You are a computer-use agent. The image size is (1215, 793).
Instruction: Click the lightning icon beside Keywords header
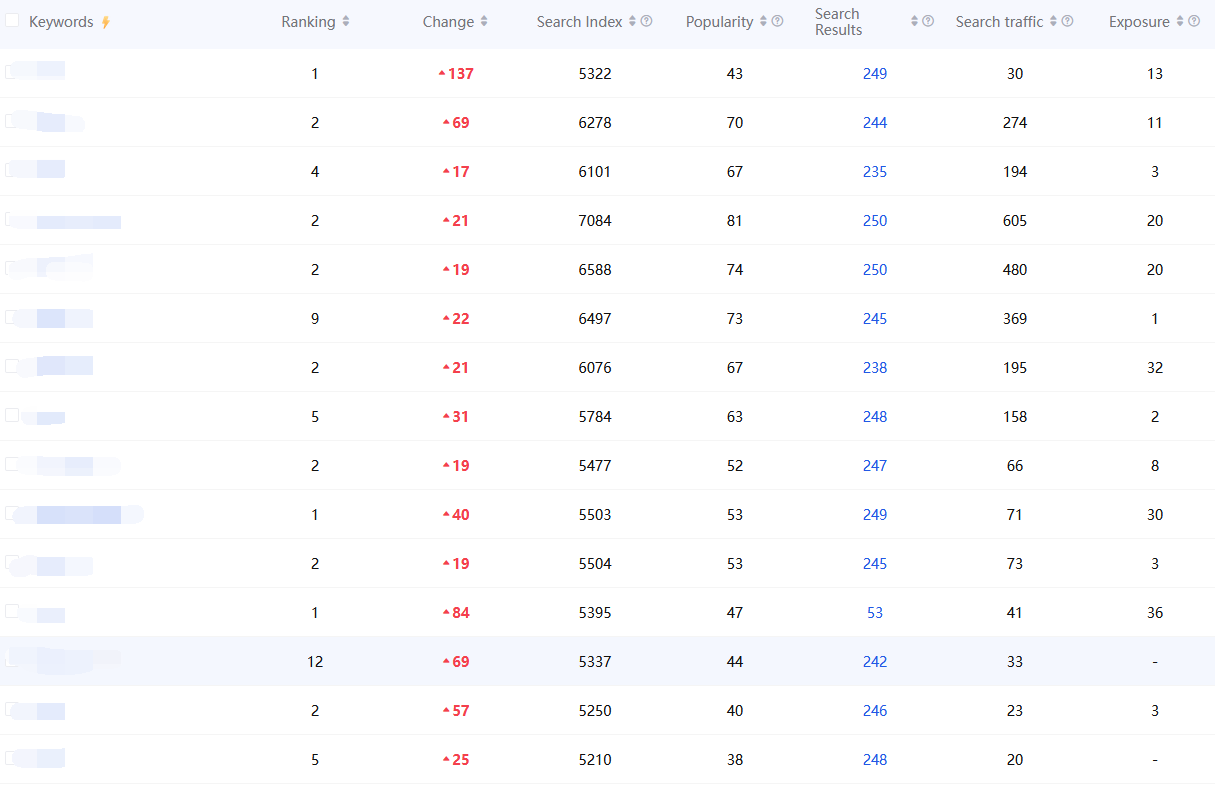(x=106, y=22)
